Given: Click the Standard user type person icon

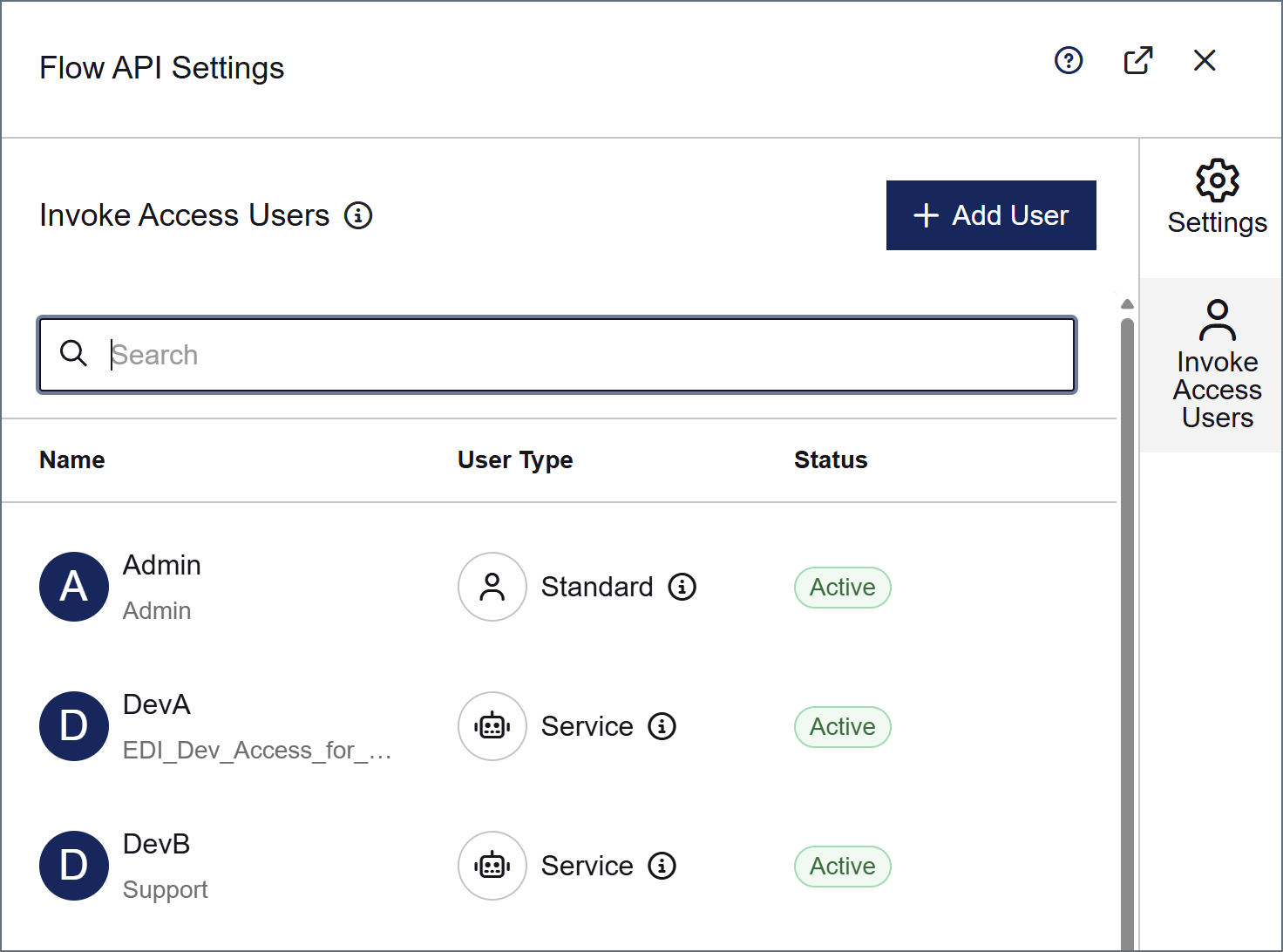Looking at the screenshot, I should point(492,587).
